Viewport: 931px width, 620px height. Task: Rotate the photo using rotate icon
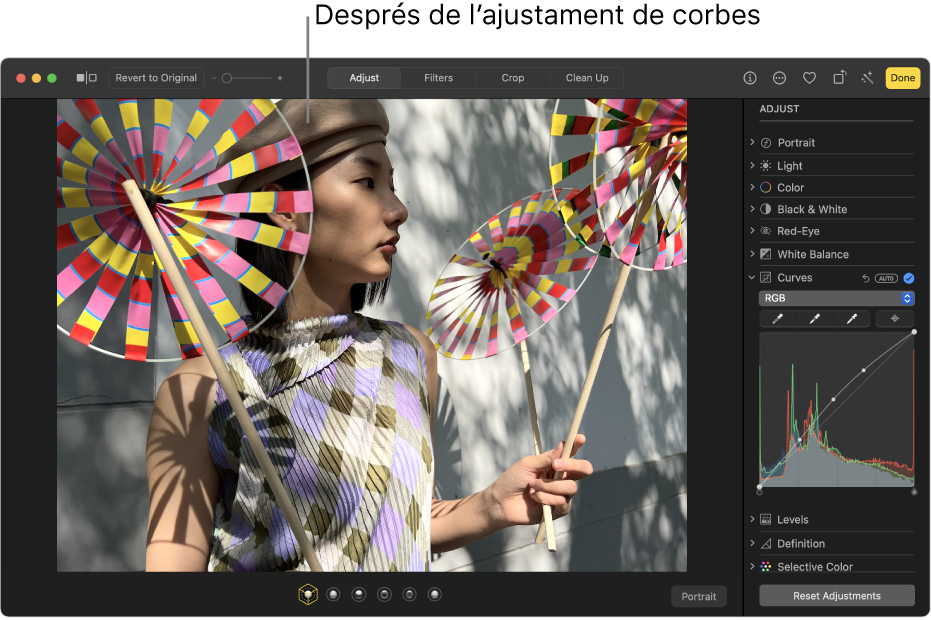[x=840, y=77]
